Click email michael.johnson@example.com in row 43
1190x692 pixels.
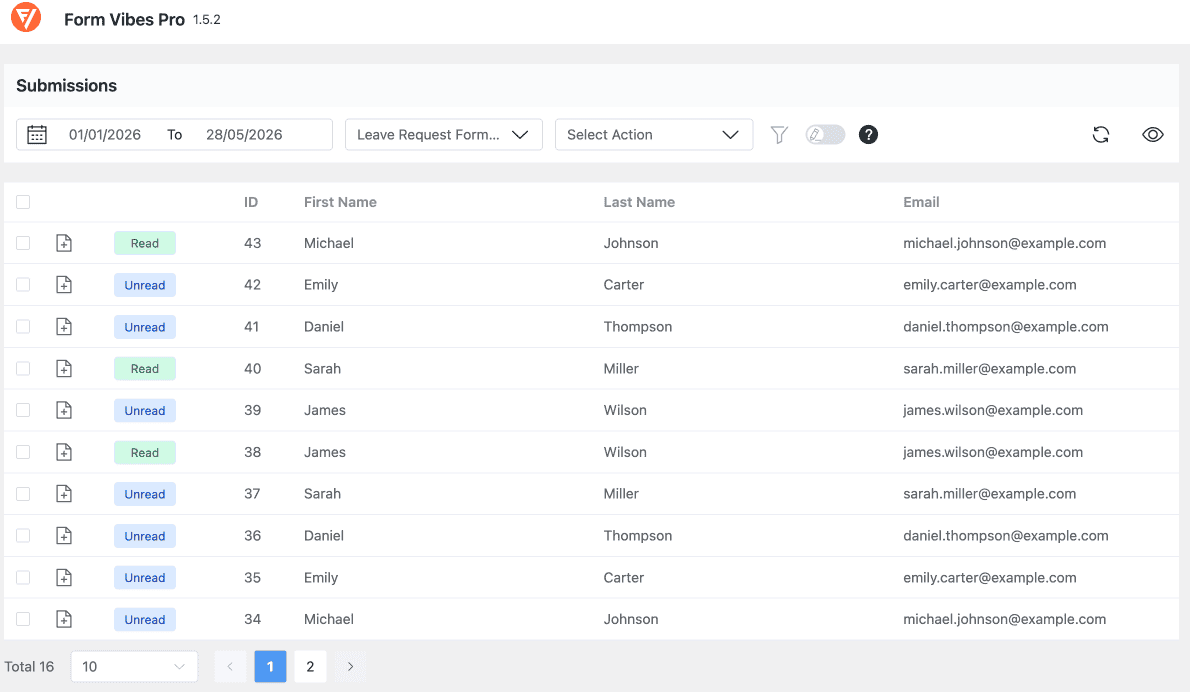click(1005, 243)
